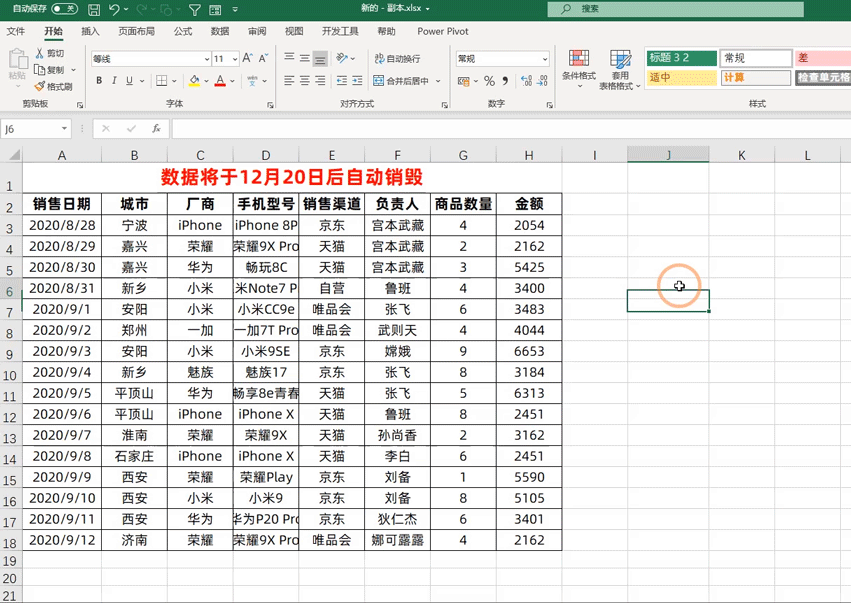This screenshot has width=851, height=603.
Task: Click the Save disk icon
Action: coord(93,9)
